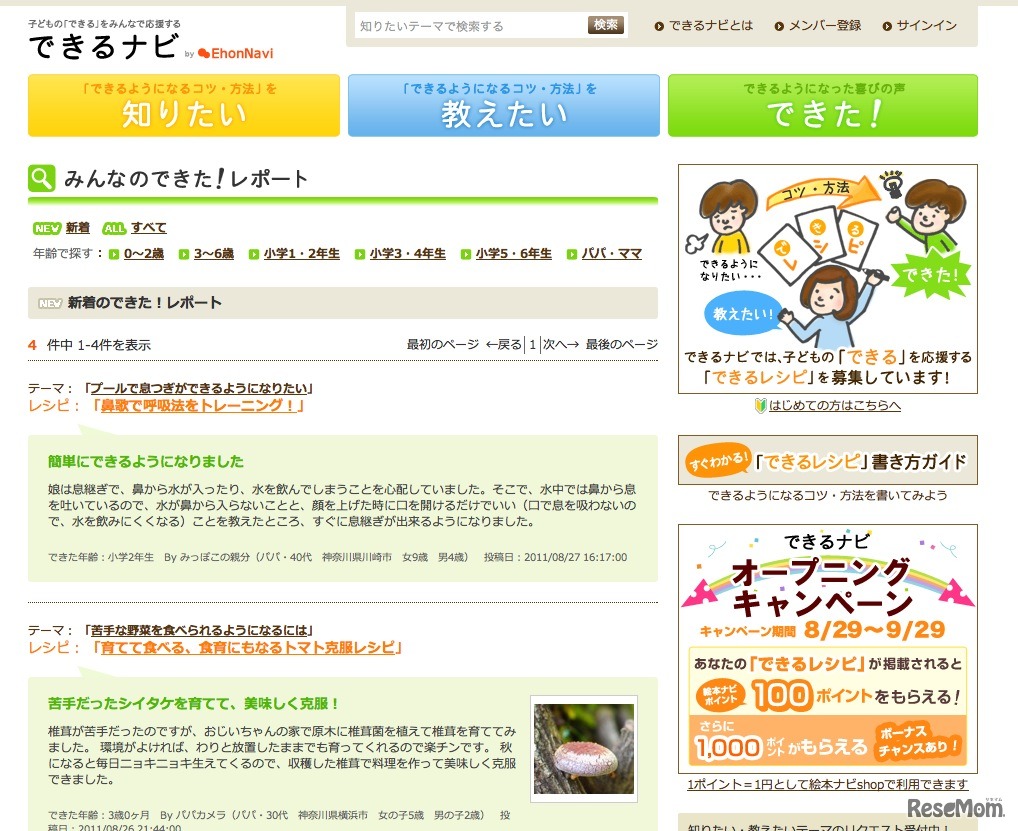The image size is (1018, 831).
Task: Filter by パパ・ママ
Action: tap(612, 254)
